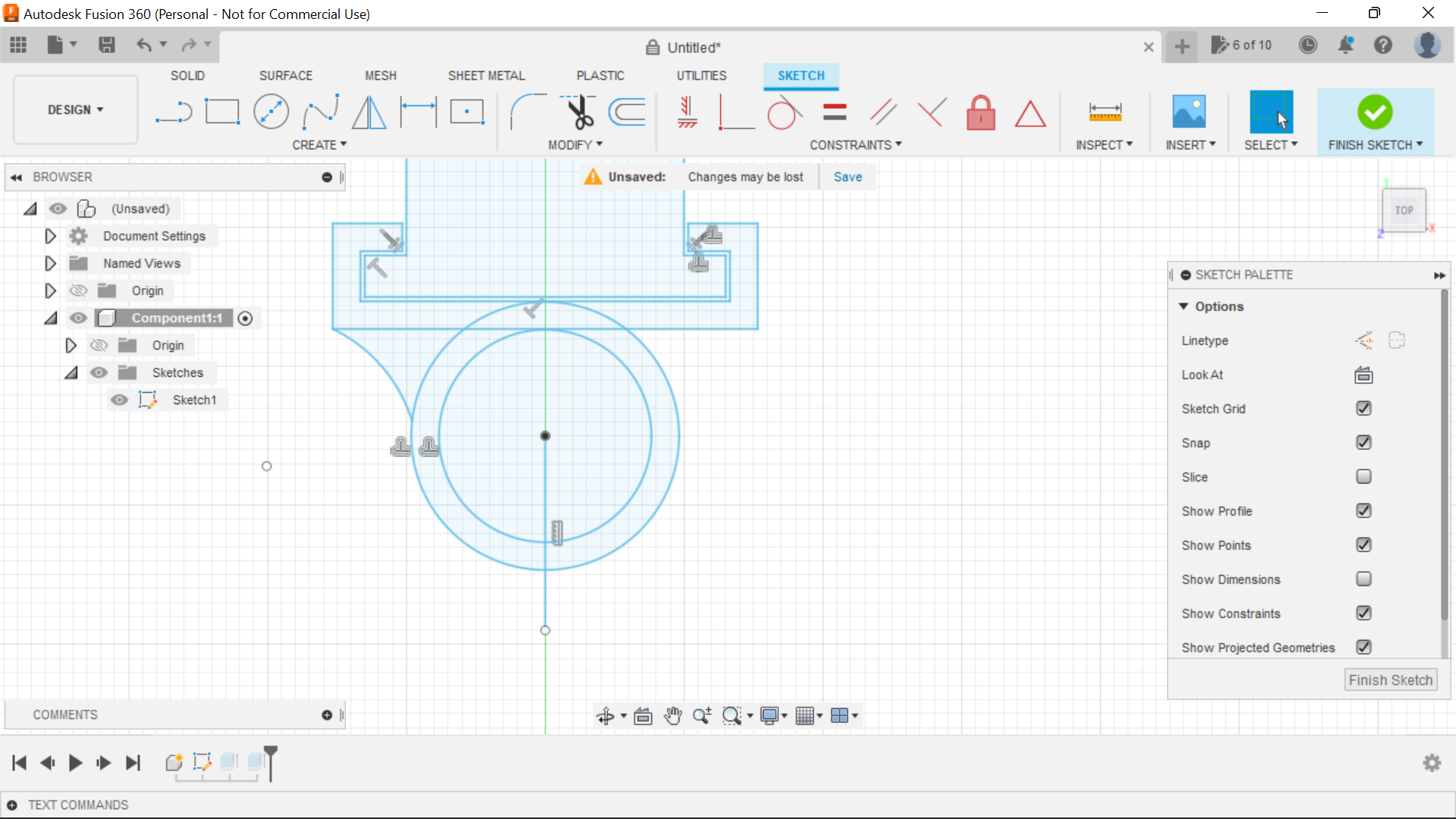The image size is (1456, 819).
Task: Activate the Trim tool with scissors icon
Action: point(579,111)
